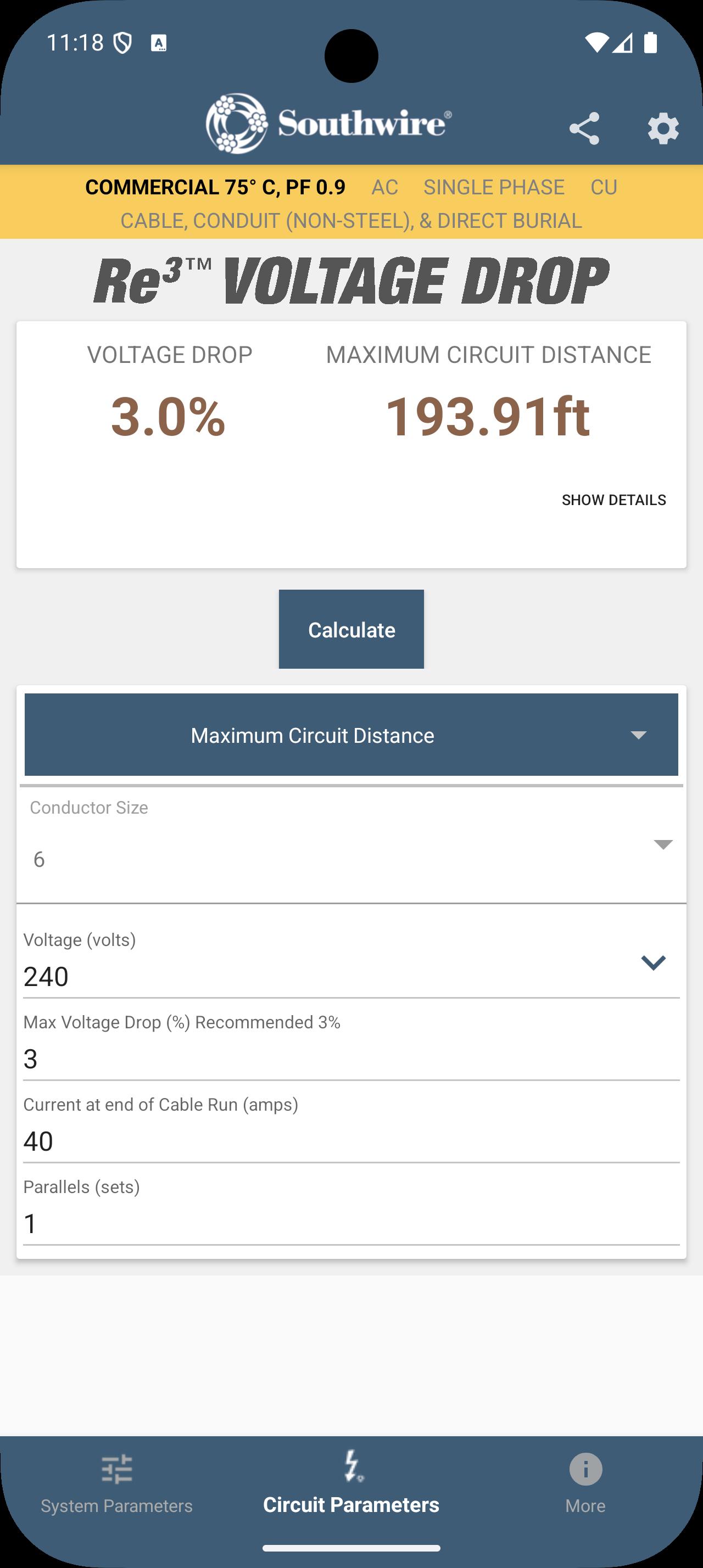Select the AC setting in banner
The width and height of the screenshot is (703, 1568).
[384, 187]
